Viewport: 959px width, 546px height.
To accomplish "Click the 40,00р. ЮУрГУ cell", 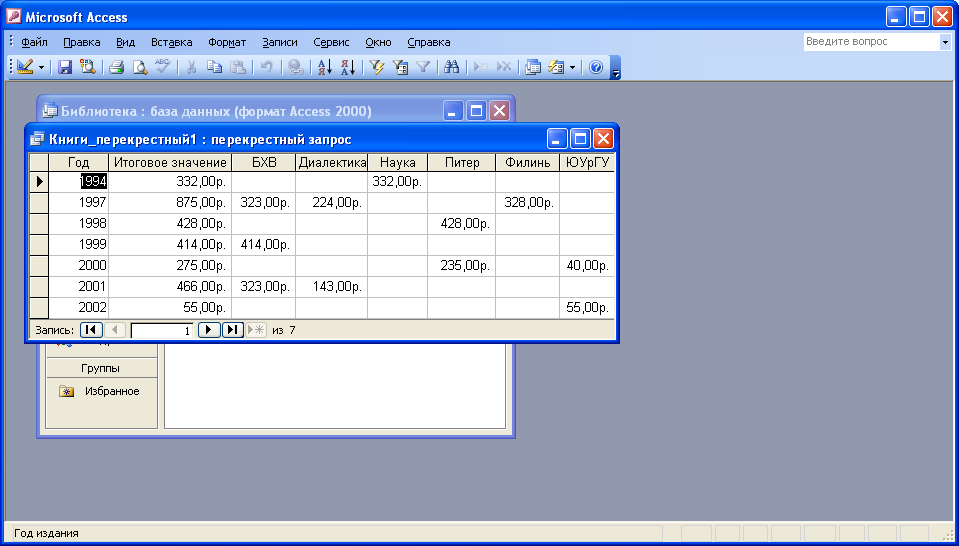I will pyautogui.click(x=587, y=265).
